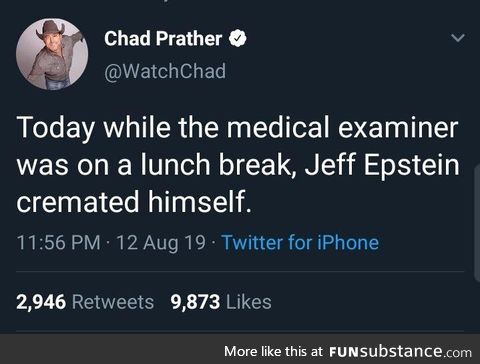Screen dimensions: 480x364
Task: Click the 'More like this at' text
Action: point(273,351)
